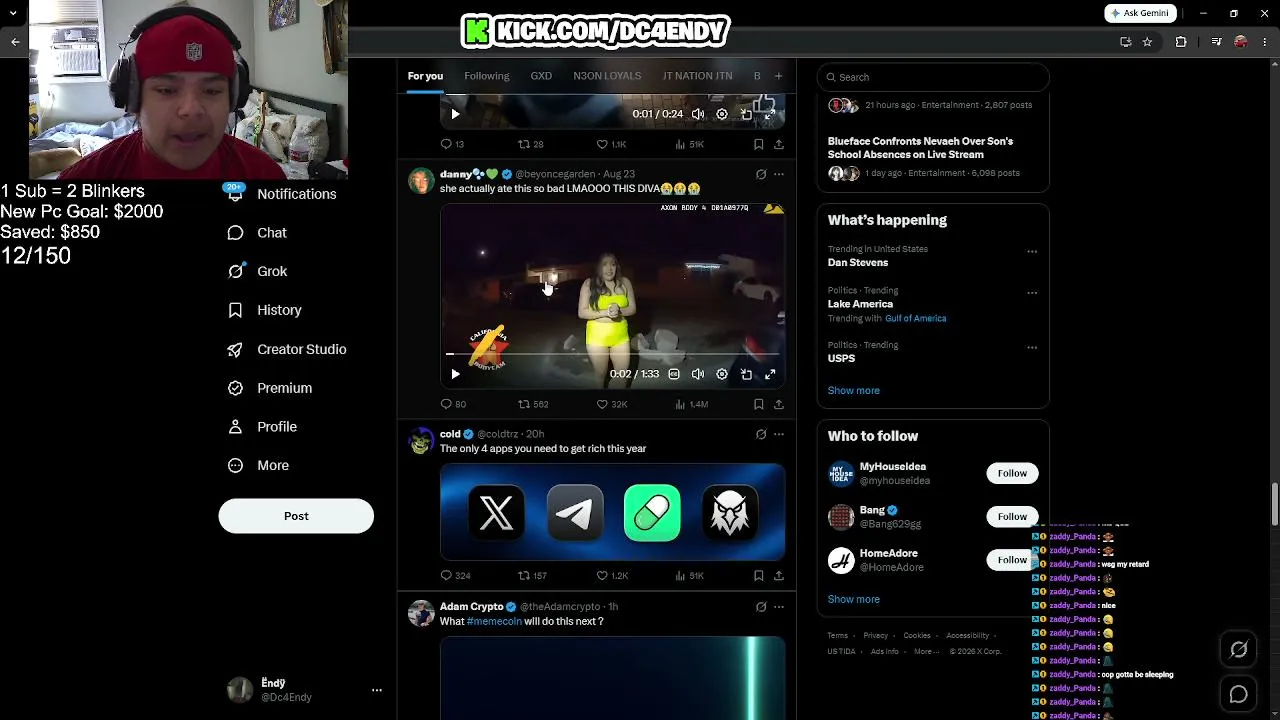Screen dimensions: 1280x720
Task: Open settings gear on the 0:24 video
Action: (722, 114)
